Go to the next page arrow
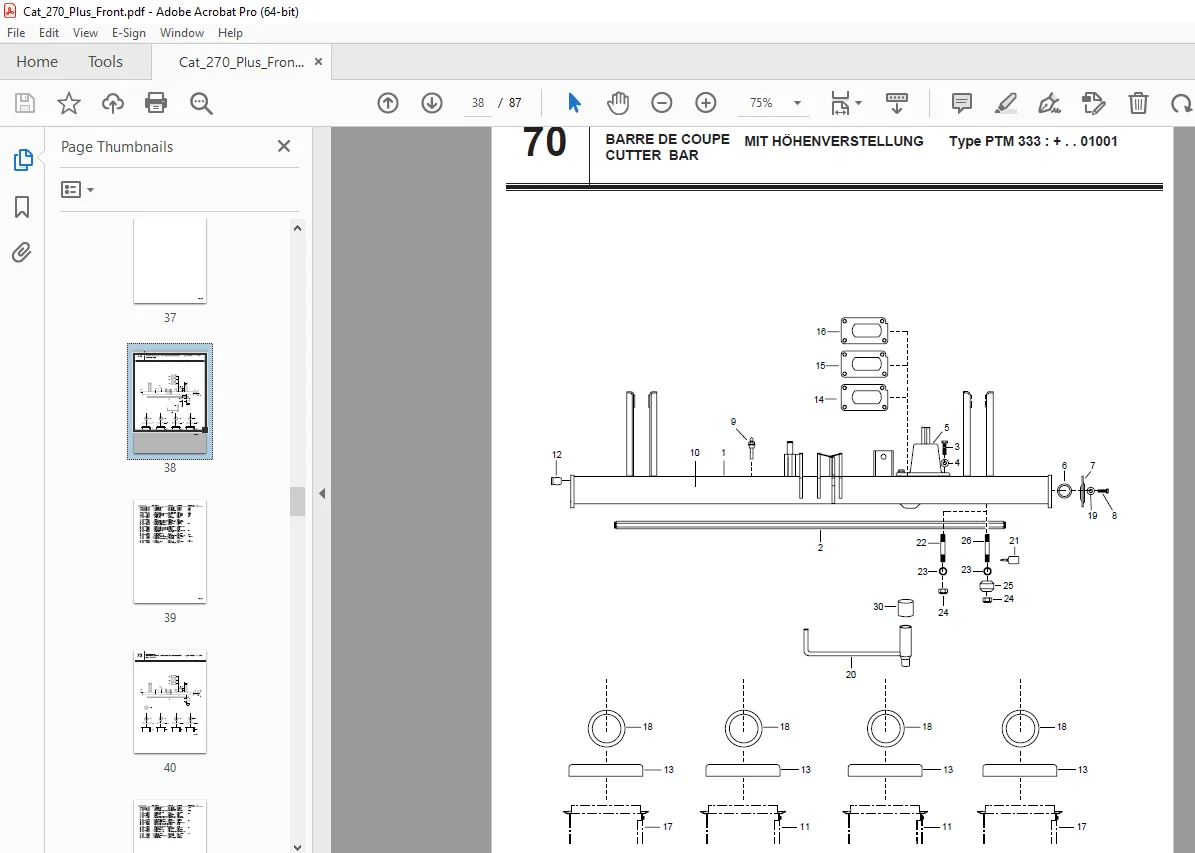1195x853 pixels. point(432,103)
